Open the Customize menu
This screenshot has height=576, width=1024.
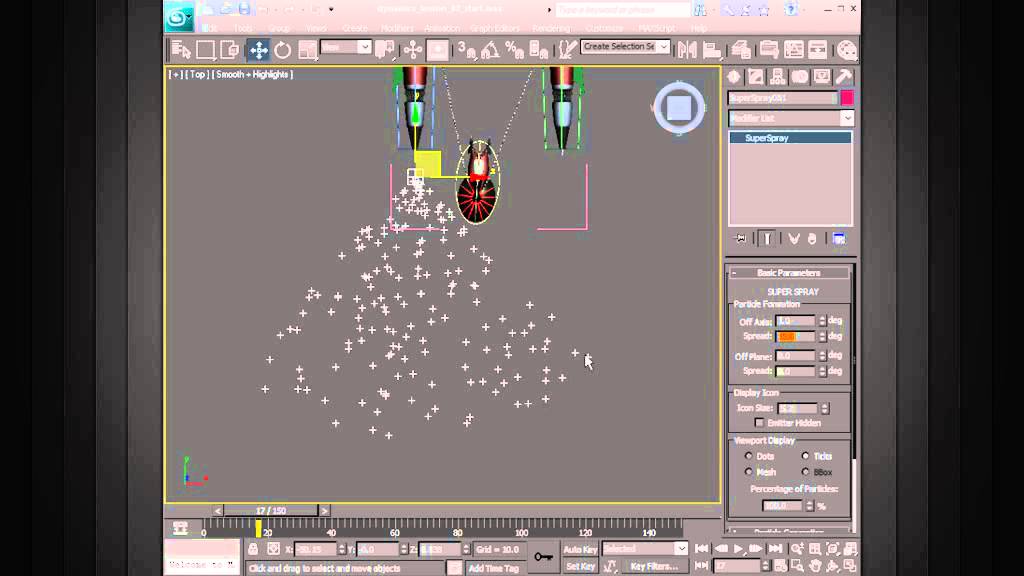click(604, 29)
